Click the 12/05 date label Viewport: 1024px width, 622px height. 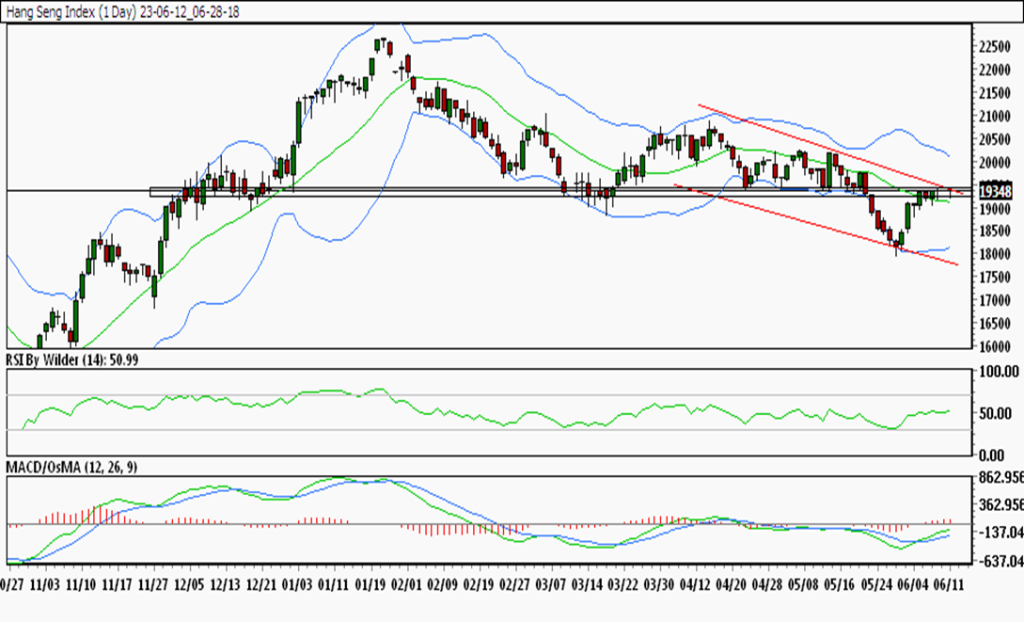(190, 583)
